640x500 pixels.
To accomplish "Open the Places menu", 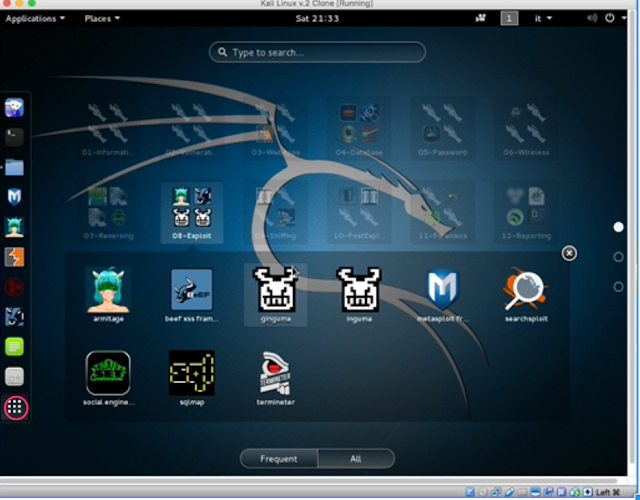I will (x=102, y=18).
